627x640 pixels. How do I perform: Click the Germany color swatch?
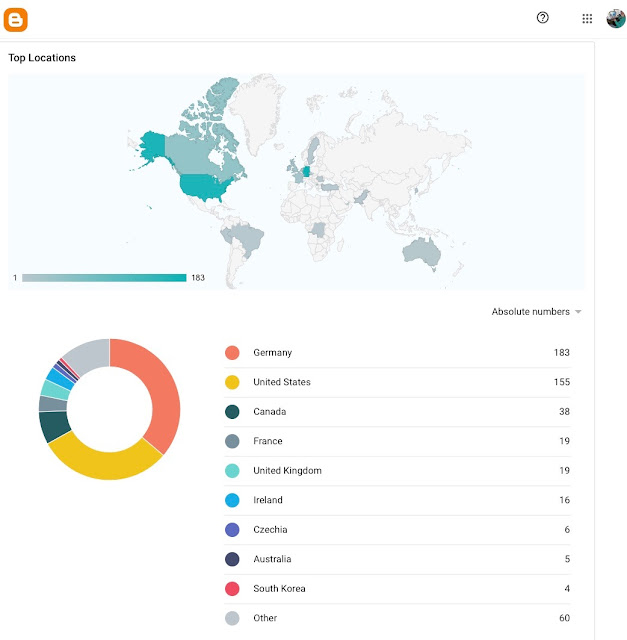232,353
